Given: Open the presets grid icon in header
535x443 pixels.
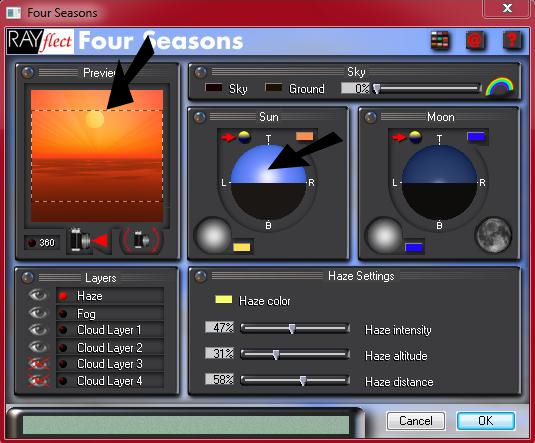Looking at the screenshot, I should (440, 41).
